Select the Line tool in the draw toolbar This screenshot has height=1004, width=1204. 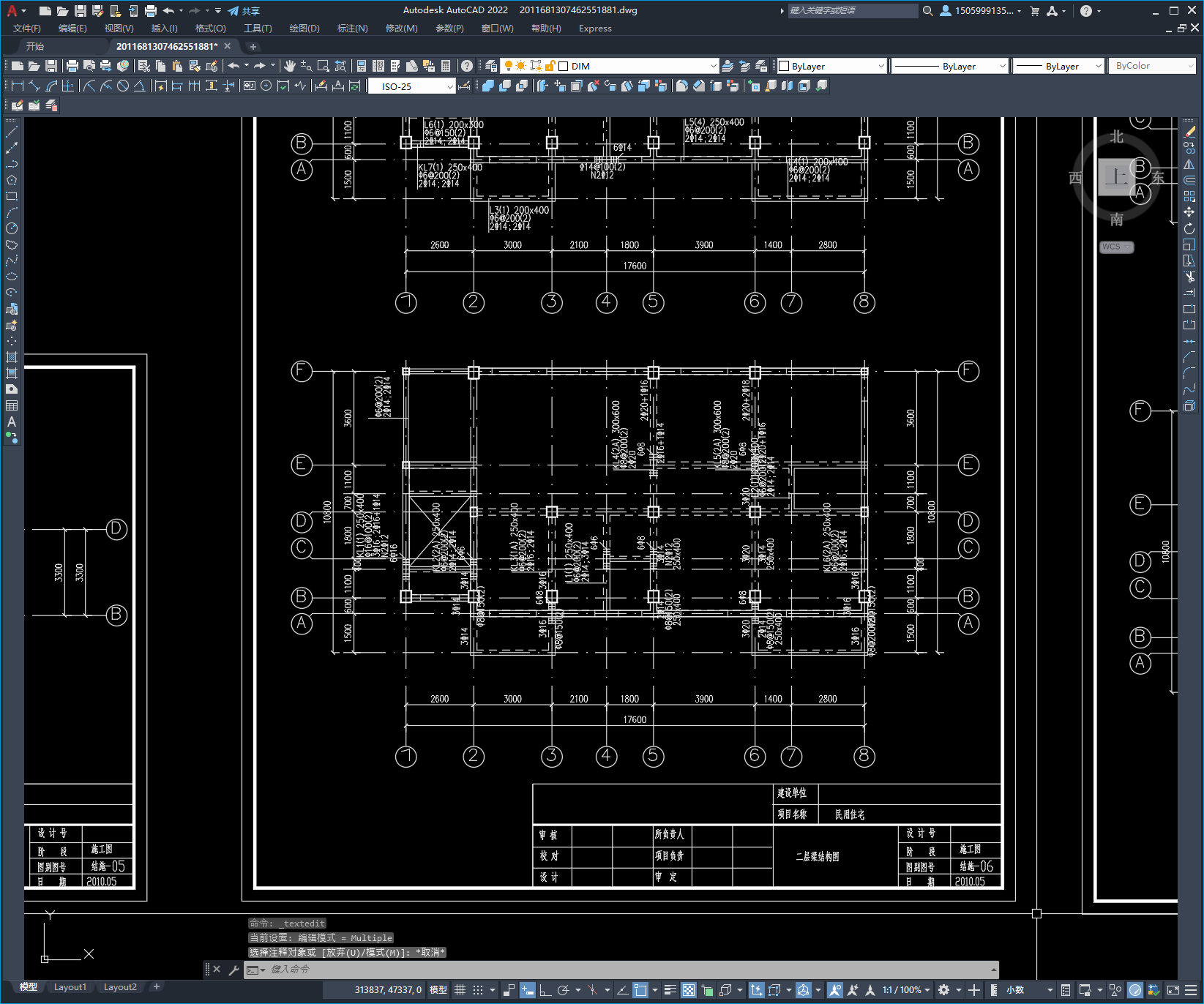click(x=12, y=132)
